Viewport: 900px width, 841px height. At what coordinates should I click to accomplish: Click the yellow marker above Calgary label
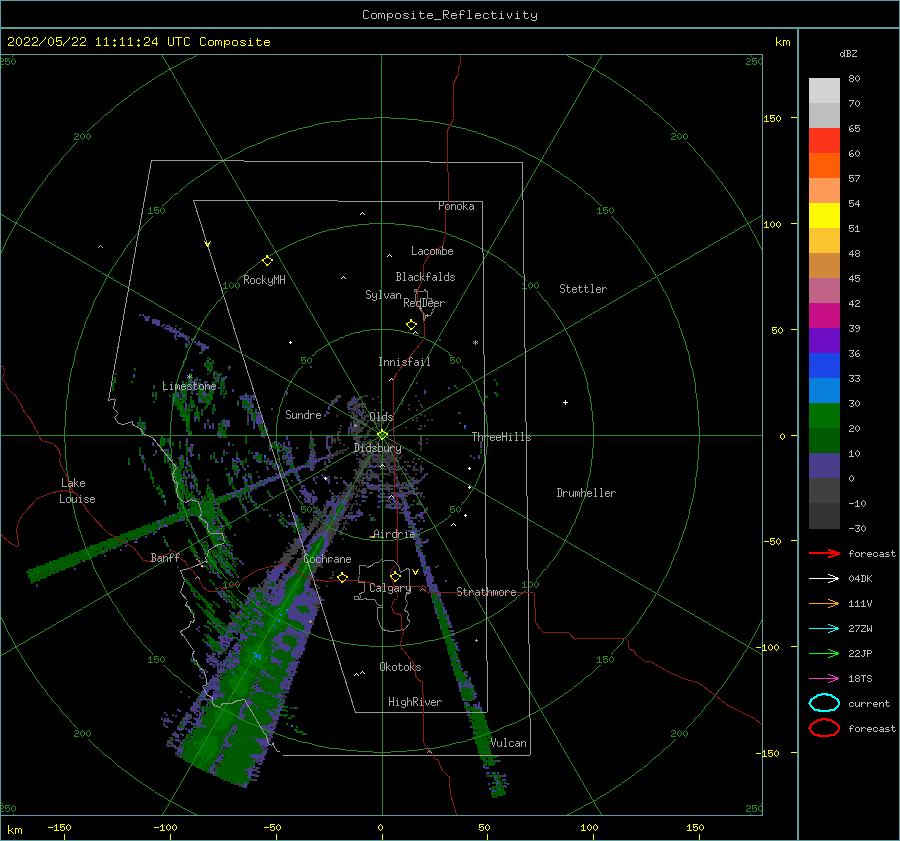pos(395,576)
